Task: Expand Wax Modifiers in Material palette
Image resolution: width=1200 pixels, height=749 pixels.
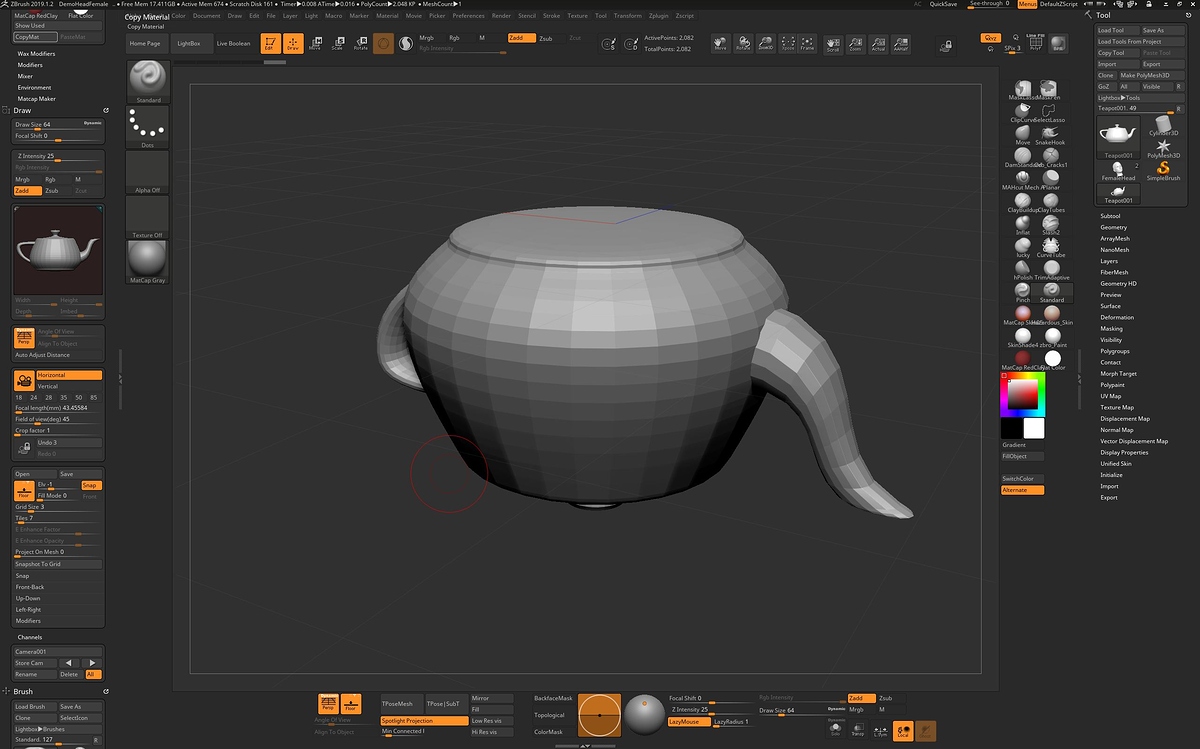Action: (37, 53)
